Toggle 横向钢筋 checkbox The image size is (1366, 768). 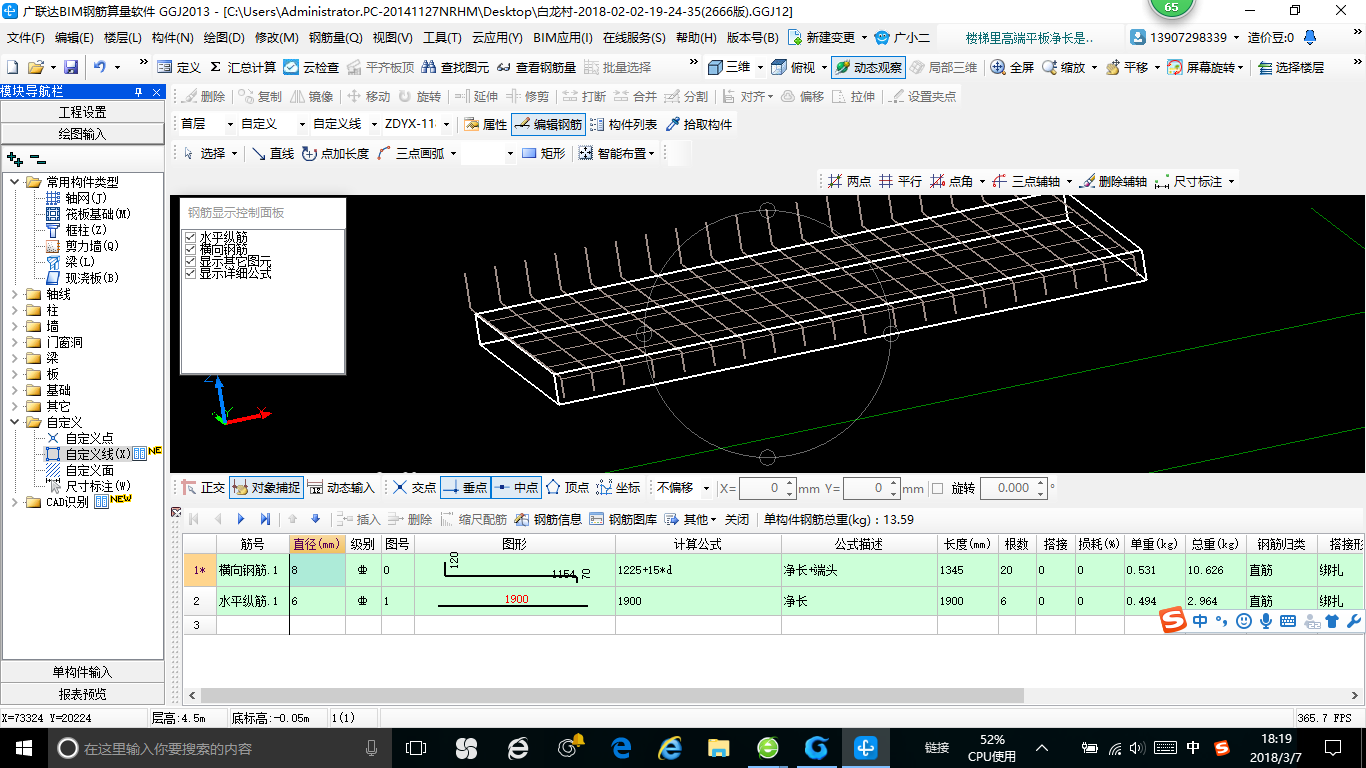190,249
